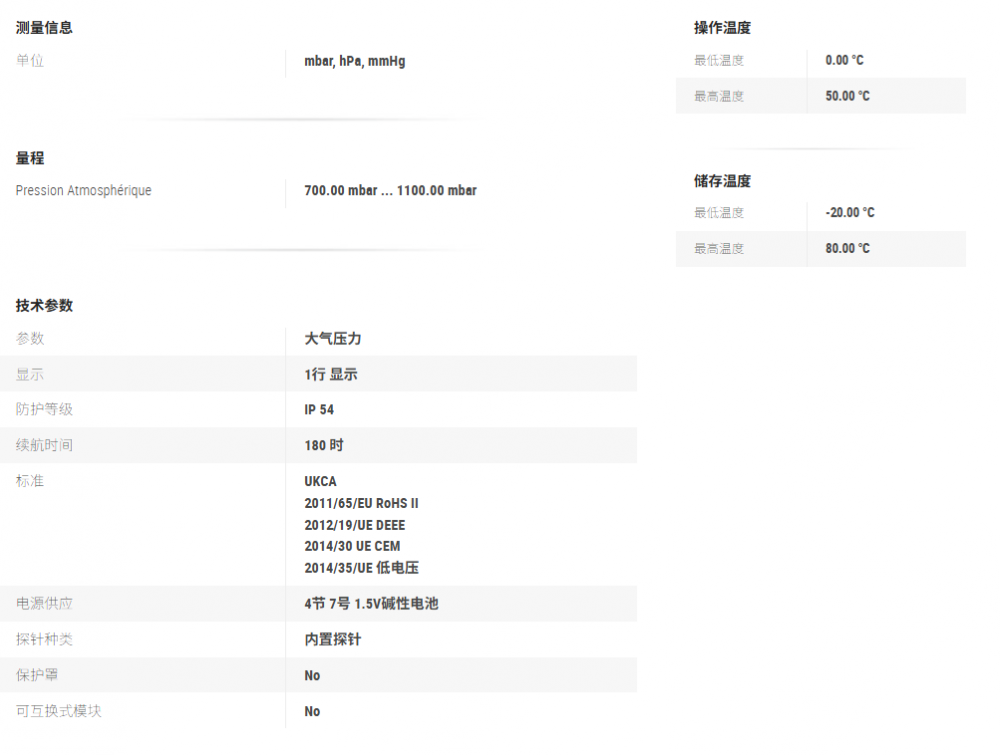Select the units value mbar, hPa, mmHg
Viewport: 1000px width, 756px height.
click(x=354, y=61)
